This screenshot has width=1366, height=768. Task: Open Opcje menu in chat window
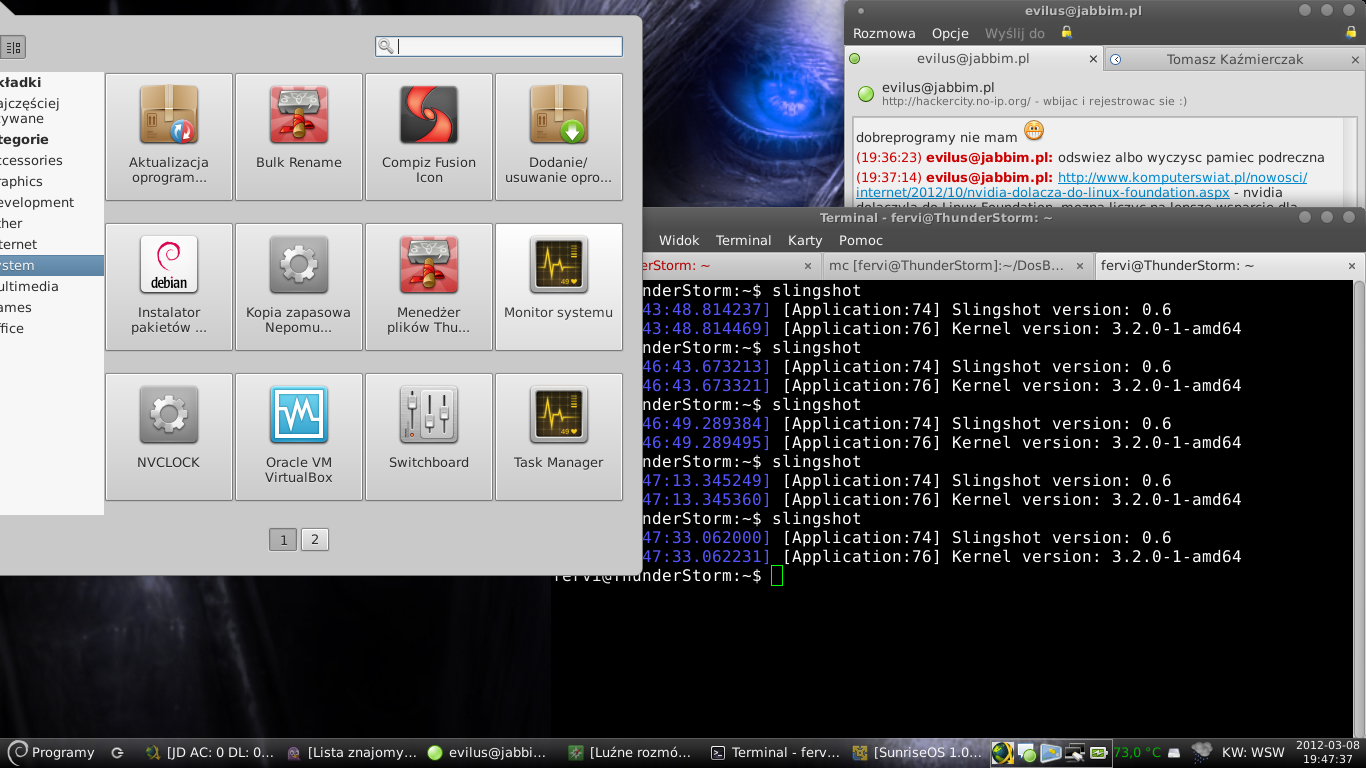(950, 33)
